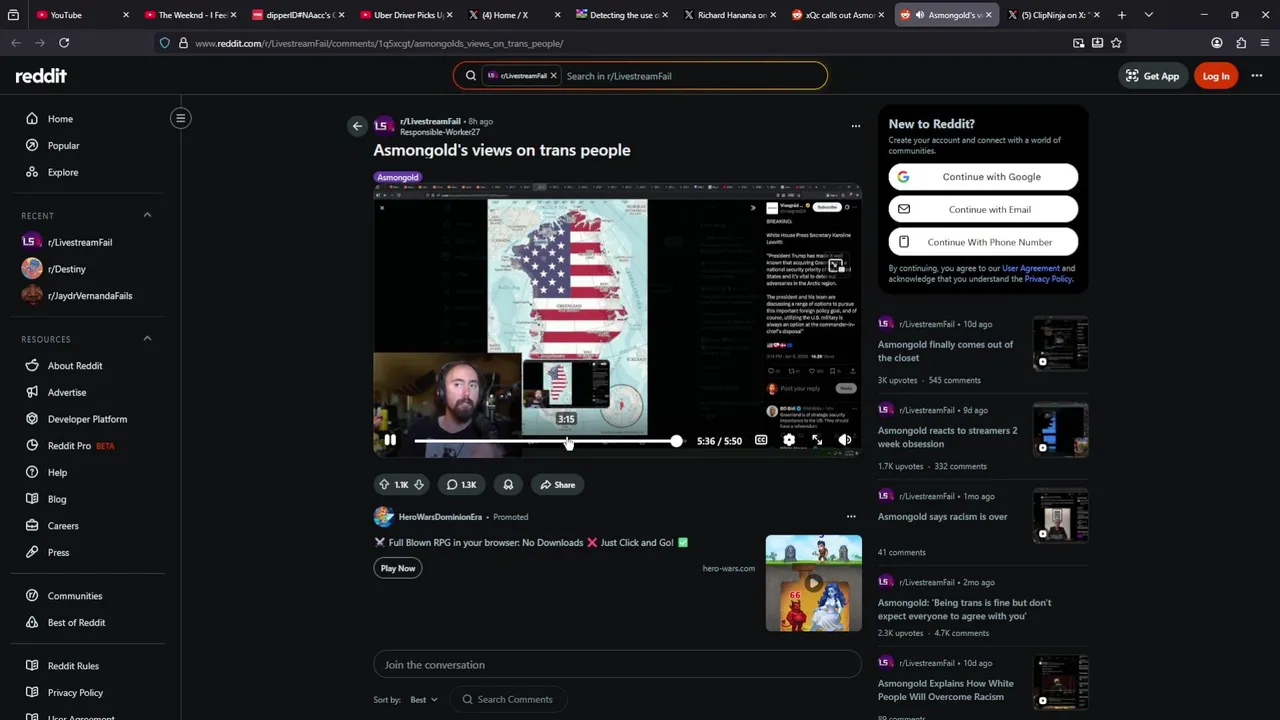Click the Search Comments field
Screen dimensions: 1280x720
508,700
